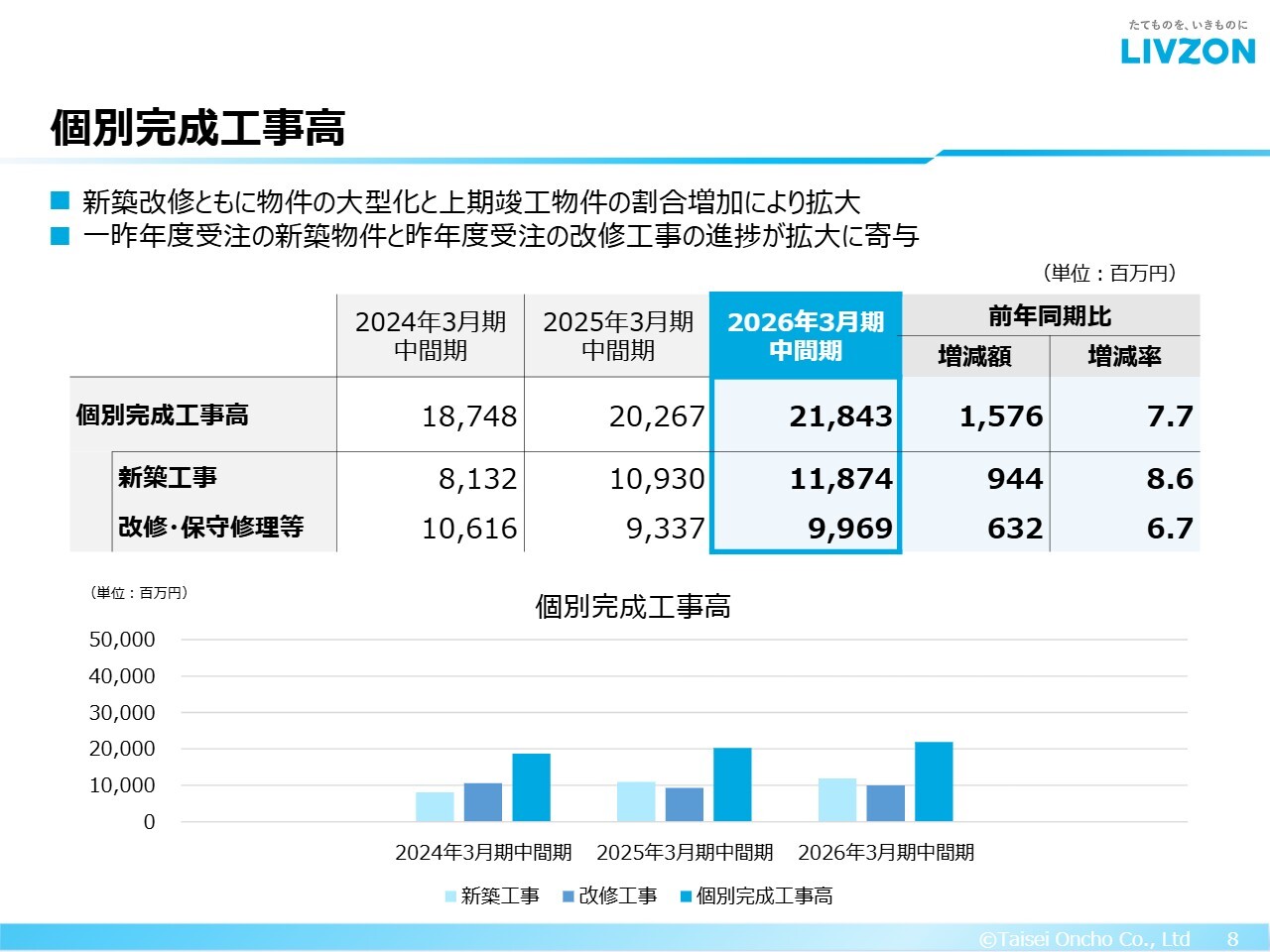Select the 2025年3月期 中間期 table header
Image resolution: width=1270 pixels, height=952 pixels.
point(618,336)
